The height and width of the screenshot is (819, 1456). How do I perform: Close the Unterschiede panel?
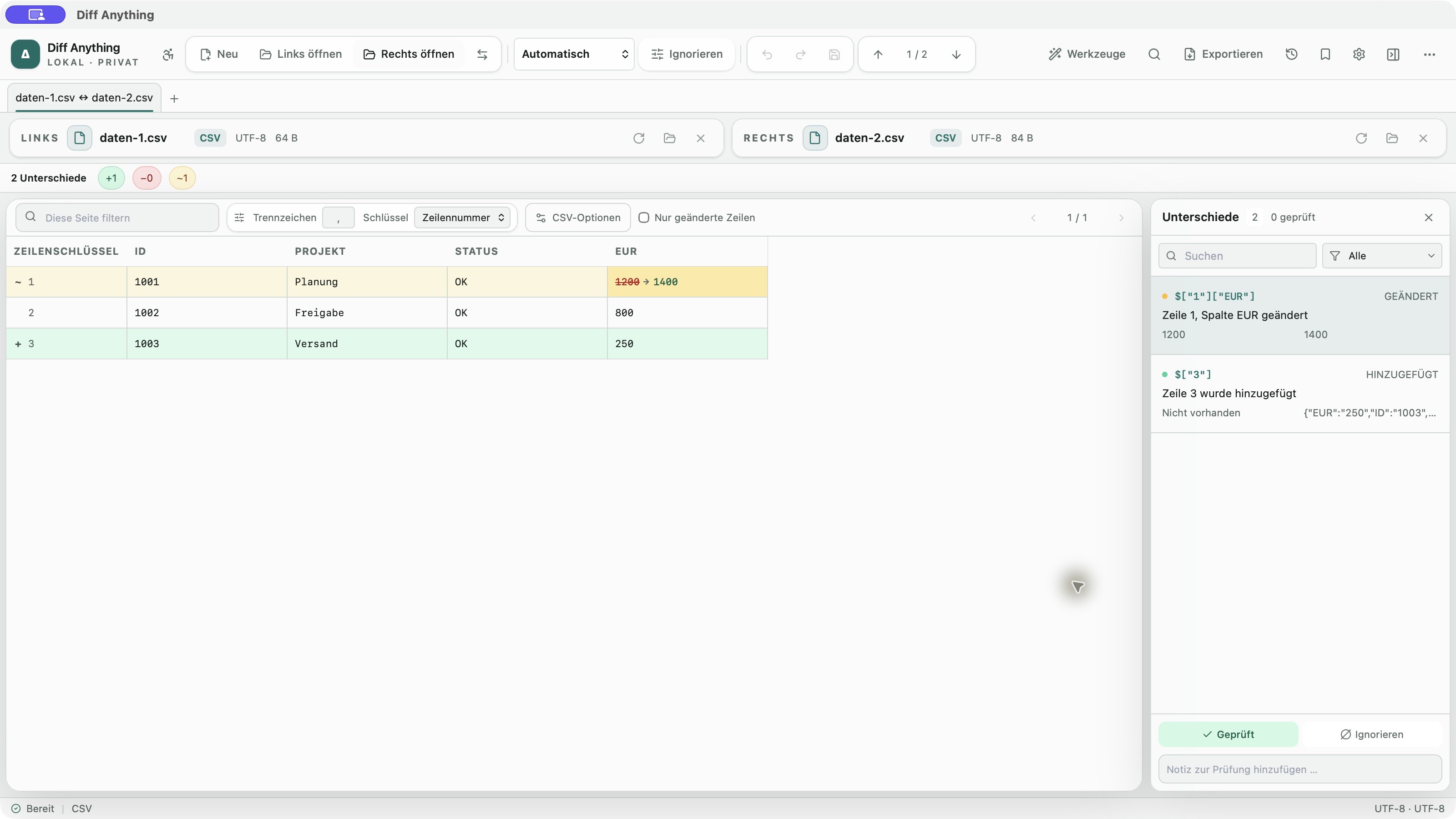click(1429, 217)
